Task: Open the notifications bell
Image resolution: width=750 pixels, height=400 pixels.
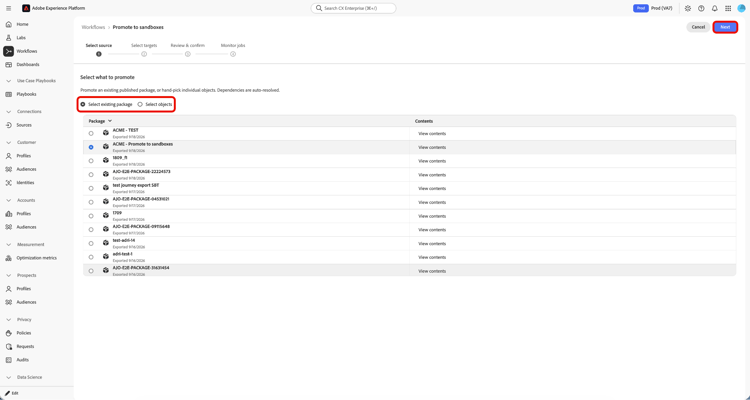Action: pos(715,8)
